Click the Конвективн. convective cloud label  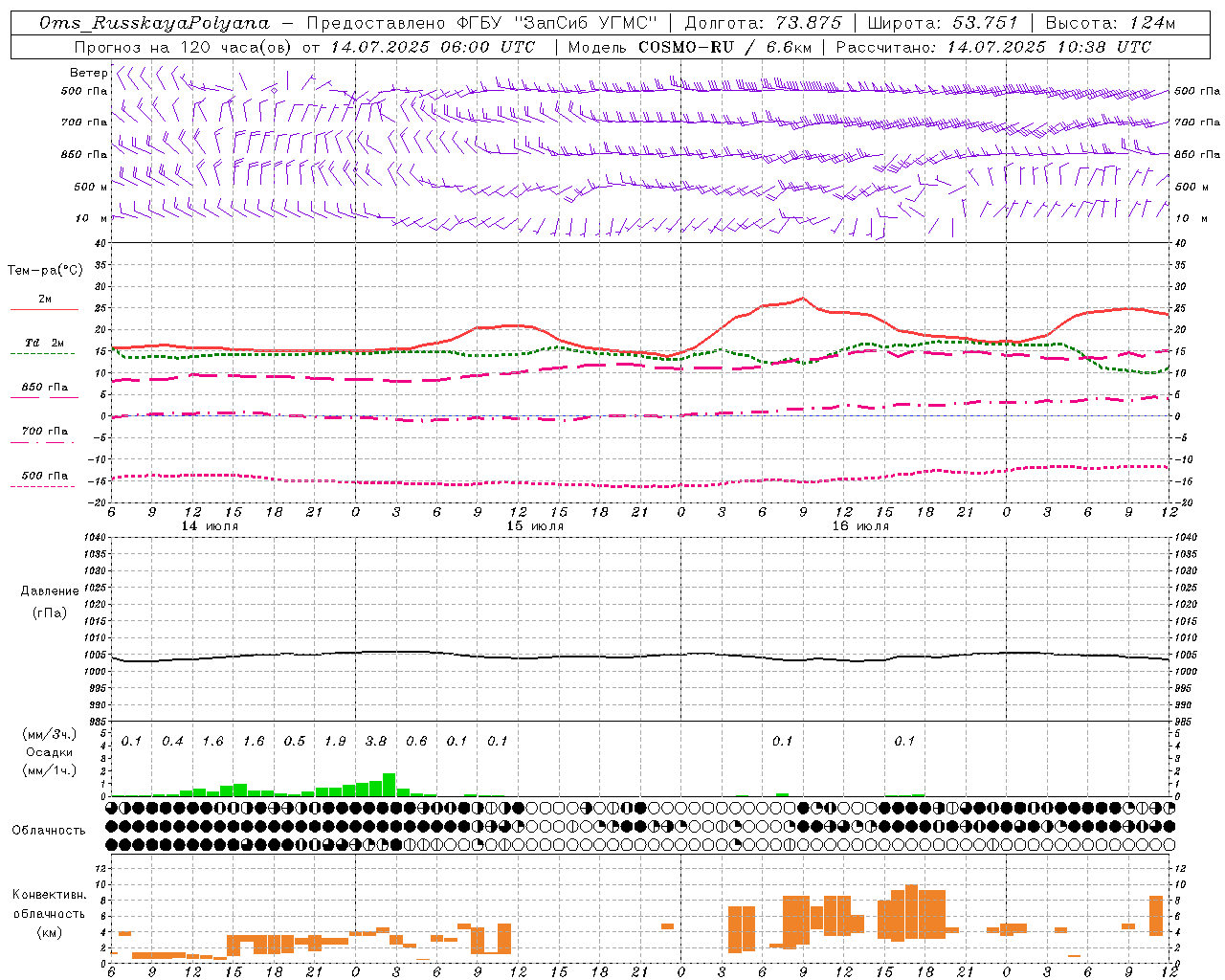[x=49, y=894]
